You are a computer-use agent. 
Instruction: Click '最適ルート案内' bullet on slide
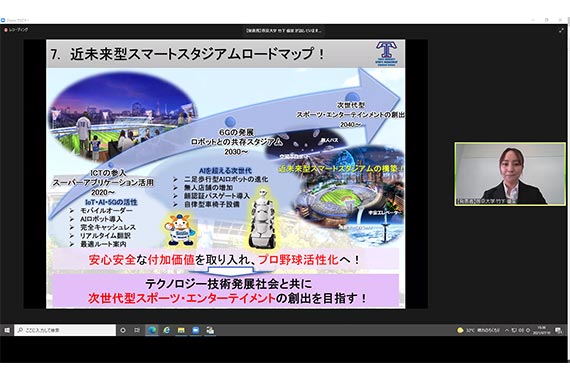(103, 244)
